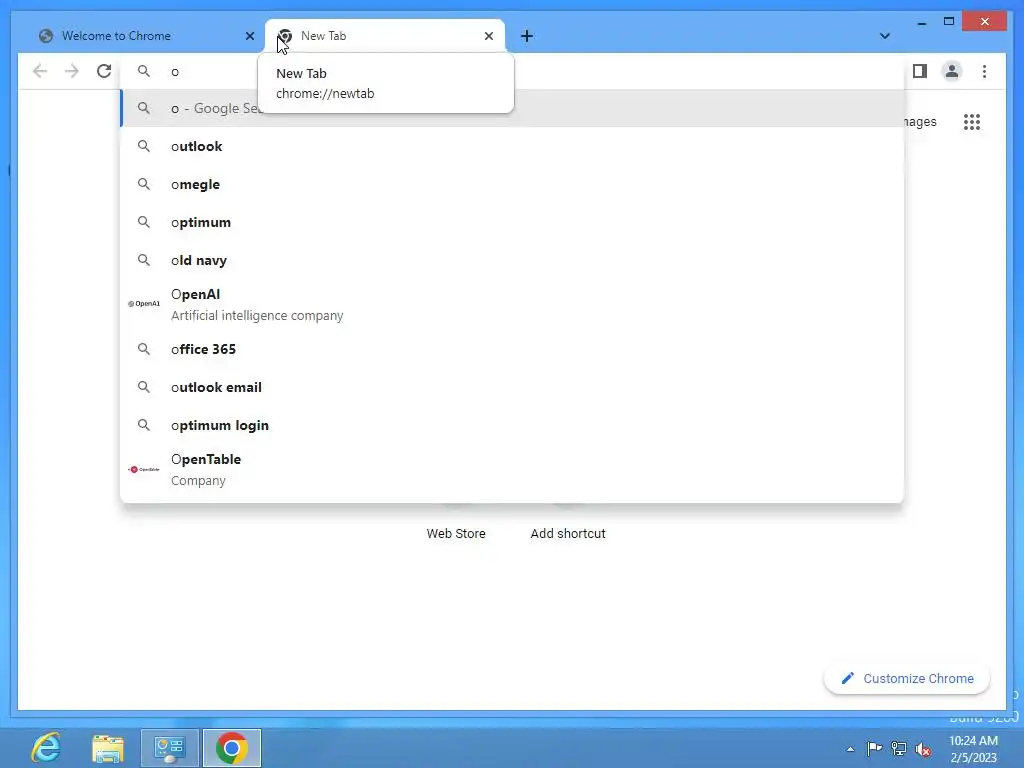
Task: Open the network tray icon
Action: tap(899, 748)
